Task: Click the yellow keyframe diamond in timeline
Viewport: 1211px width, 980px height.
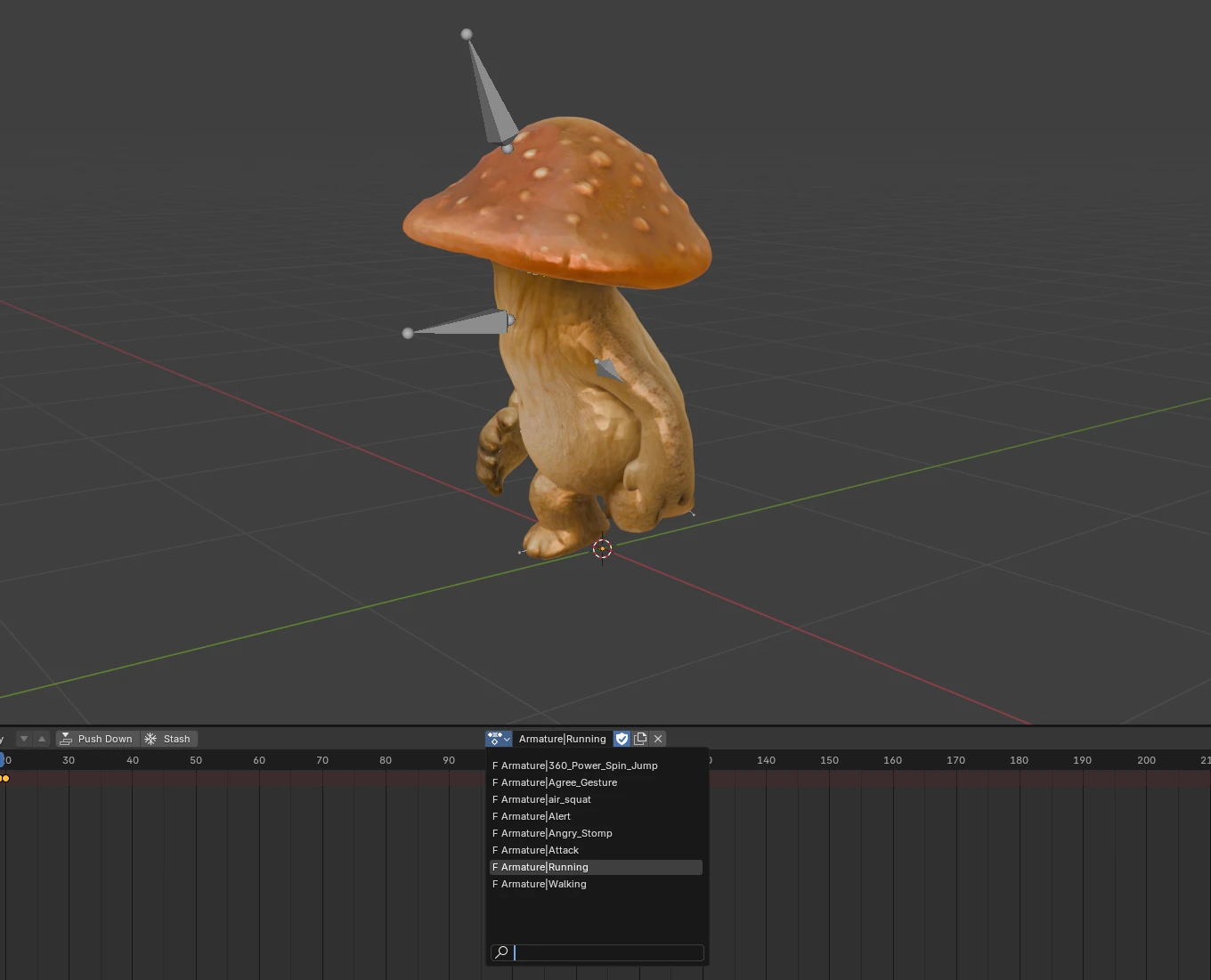Action: tap(4, 779)
